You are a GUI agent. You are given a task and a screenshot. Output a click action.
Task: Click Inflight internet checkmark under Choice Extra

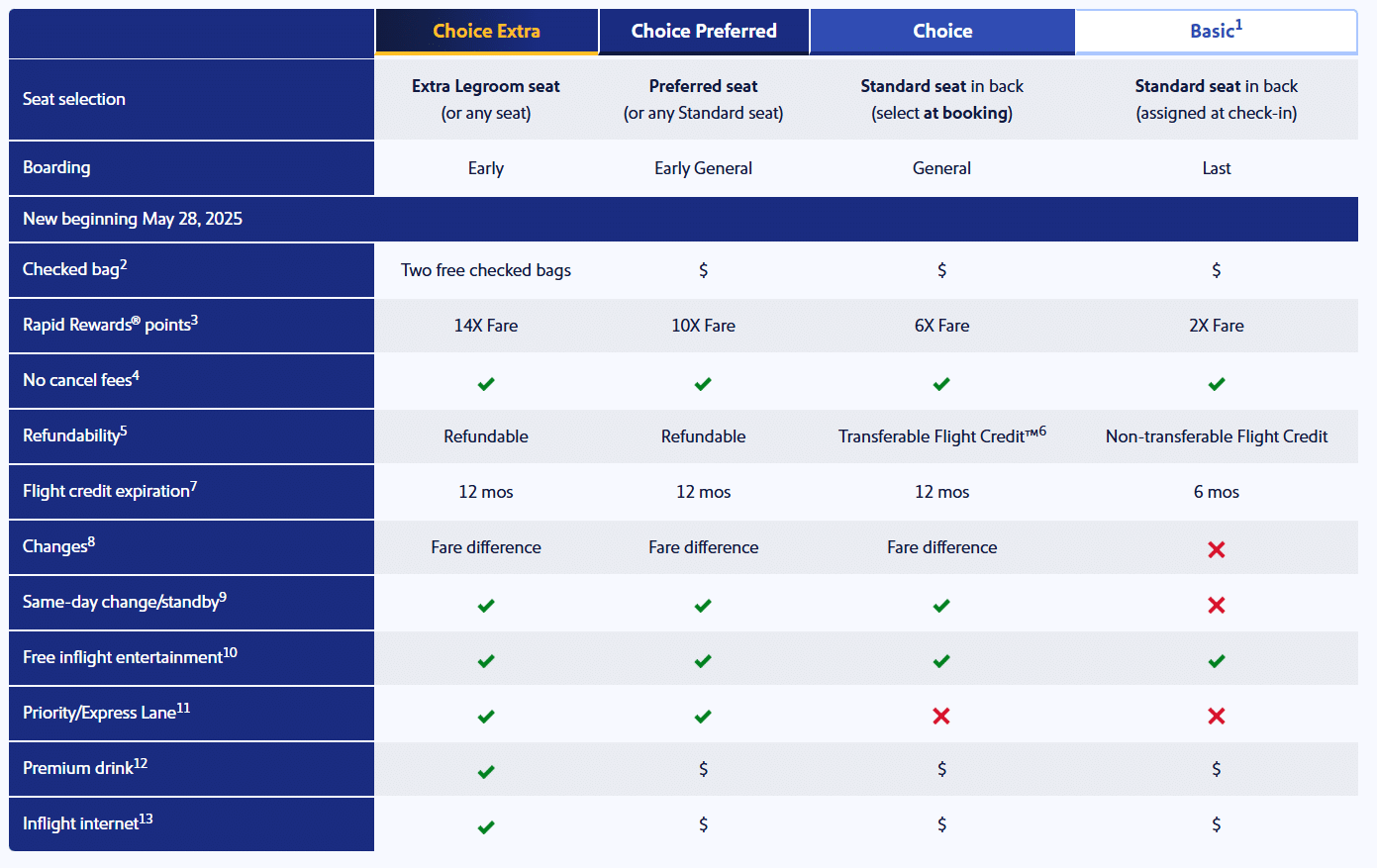(x=486, y=827)
